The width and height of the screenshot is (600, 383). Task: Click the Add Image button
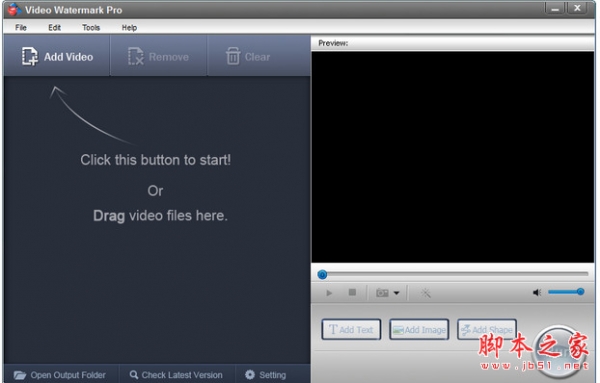coord(419,329)
